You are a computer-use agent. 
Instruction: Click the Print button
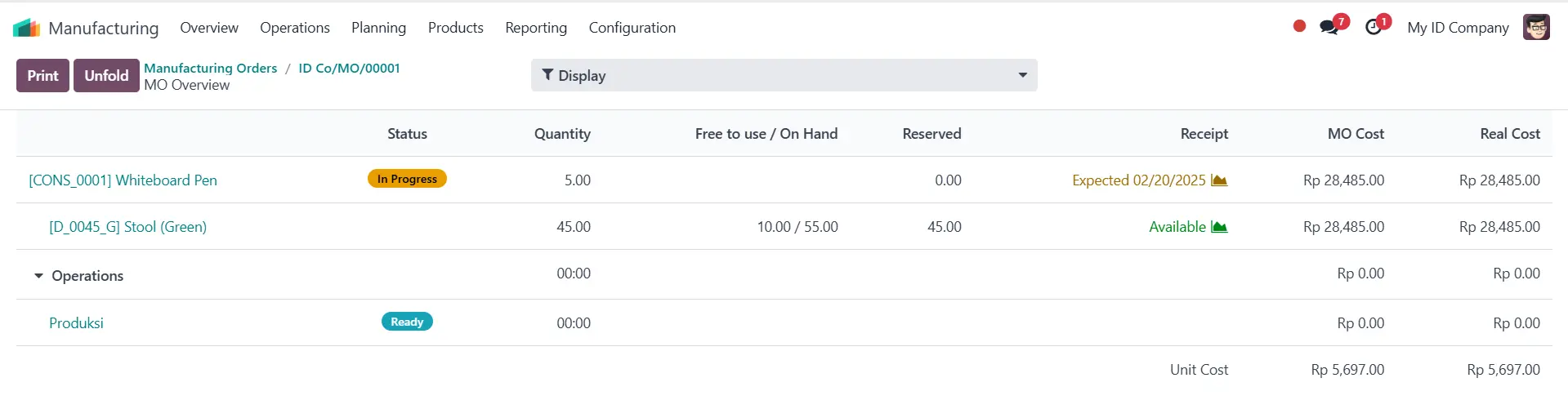point(42,75)
